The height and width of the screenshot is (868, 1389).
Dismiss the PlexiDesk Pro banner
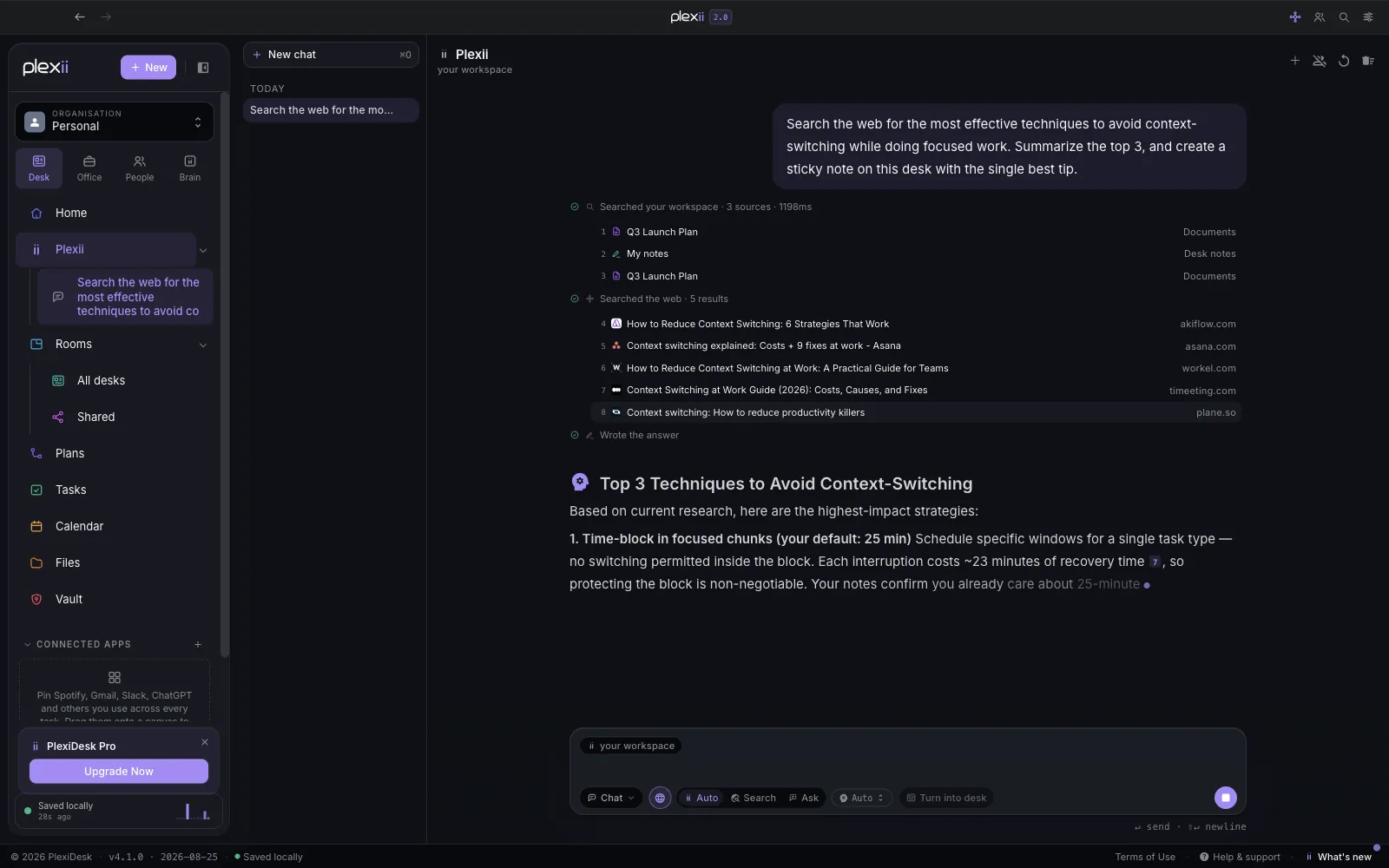(205, 742)
